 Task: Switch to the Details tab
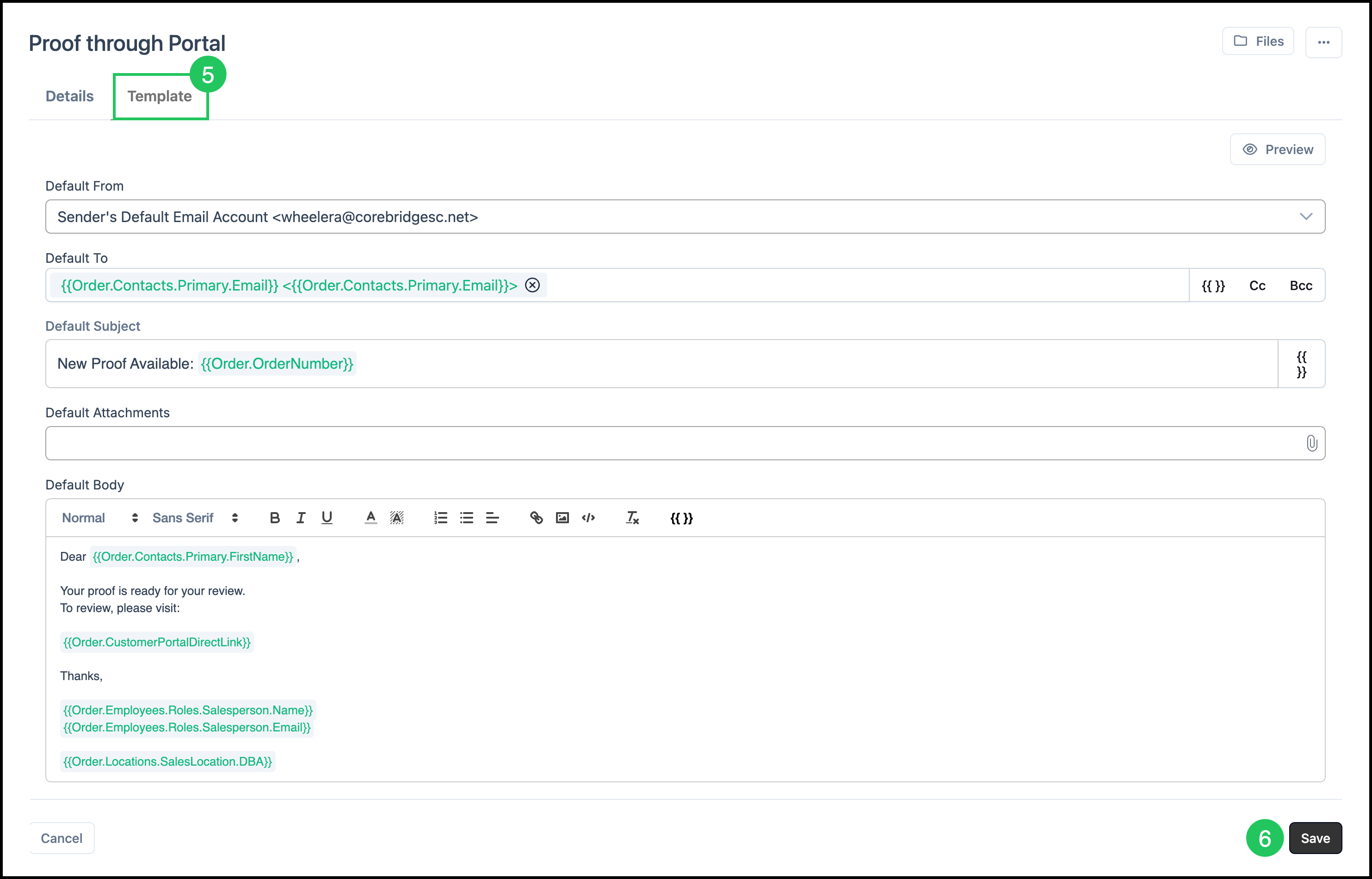pyautogui.click(x=70, y=96)
